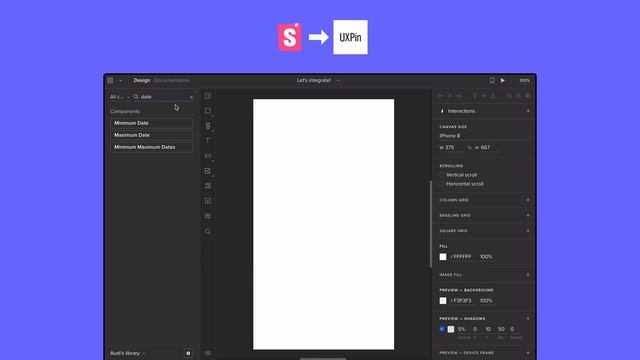
Task: Open library settings gear icon
Action: [188, 353]
